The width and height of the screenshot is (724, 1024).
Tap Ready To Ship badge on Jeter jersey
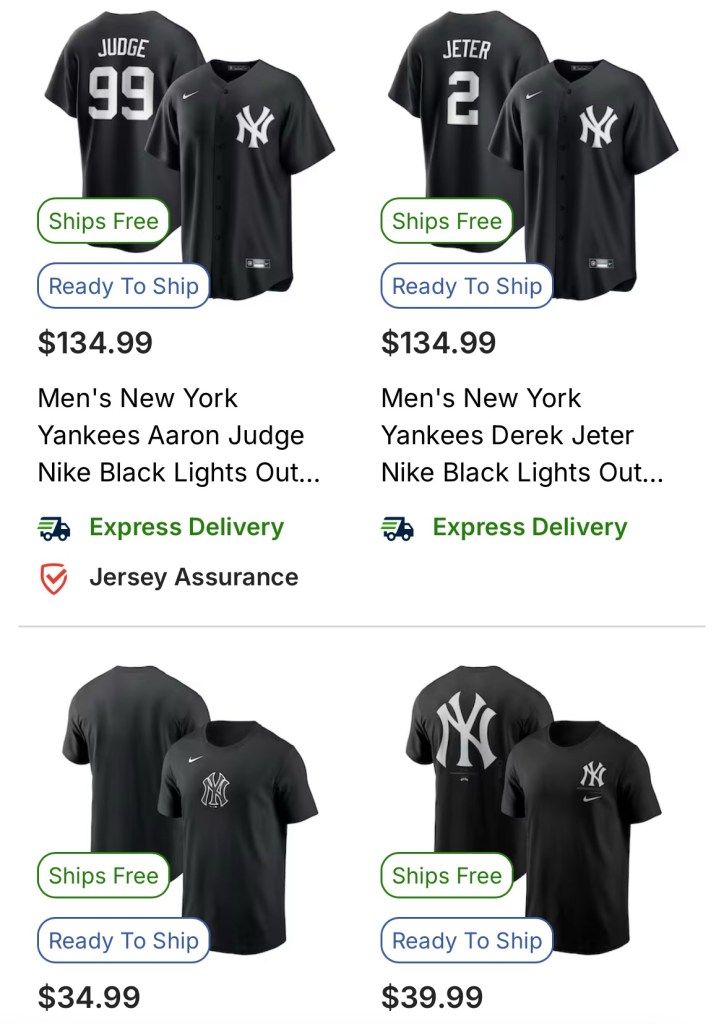click(x=466, y=286)
